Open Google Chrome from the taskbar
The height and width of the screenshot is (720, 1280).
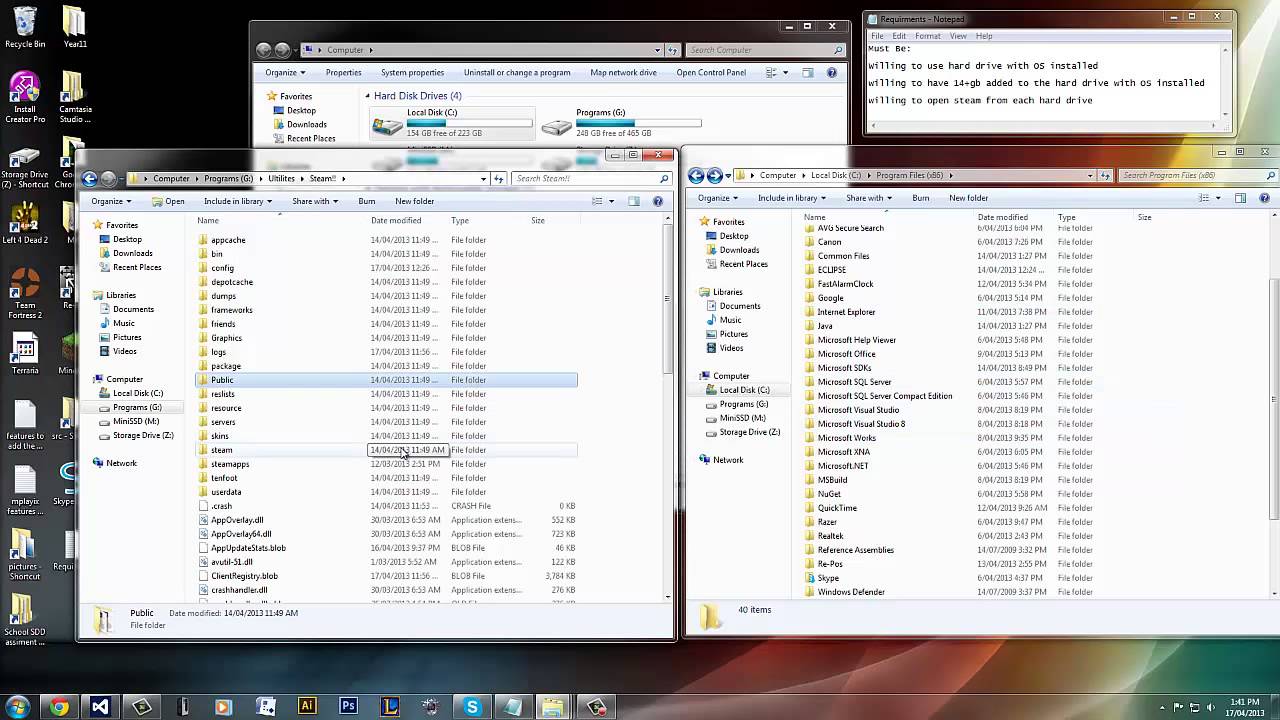pyautogui.click(x=59, y=707)
